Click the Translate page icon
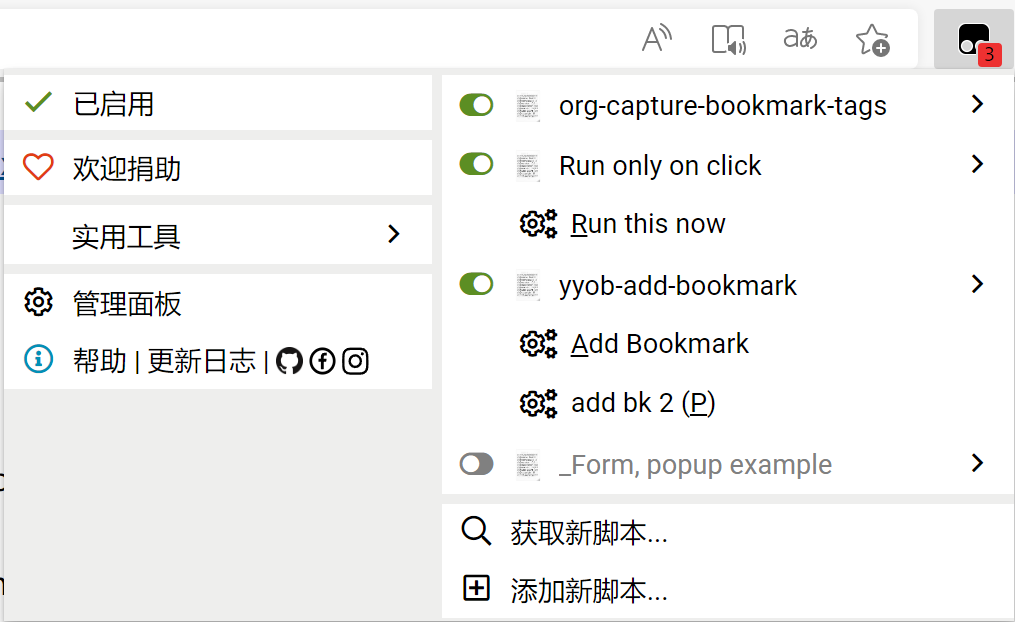This screenshot has height=622, width=1015. pyautogui.click(x=800, y=40)
